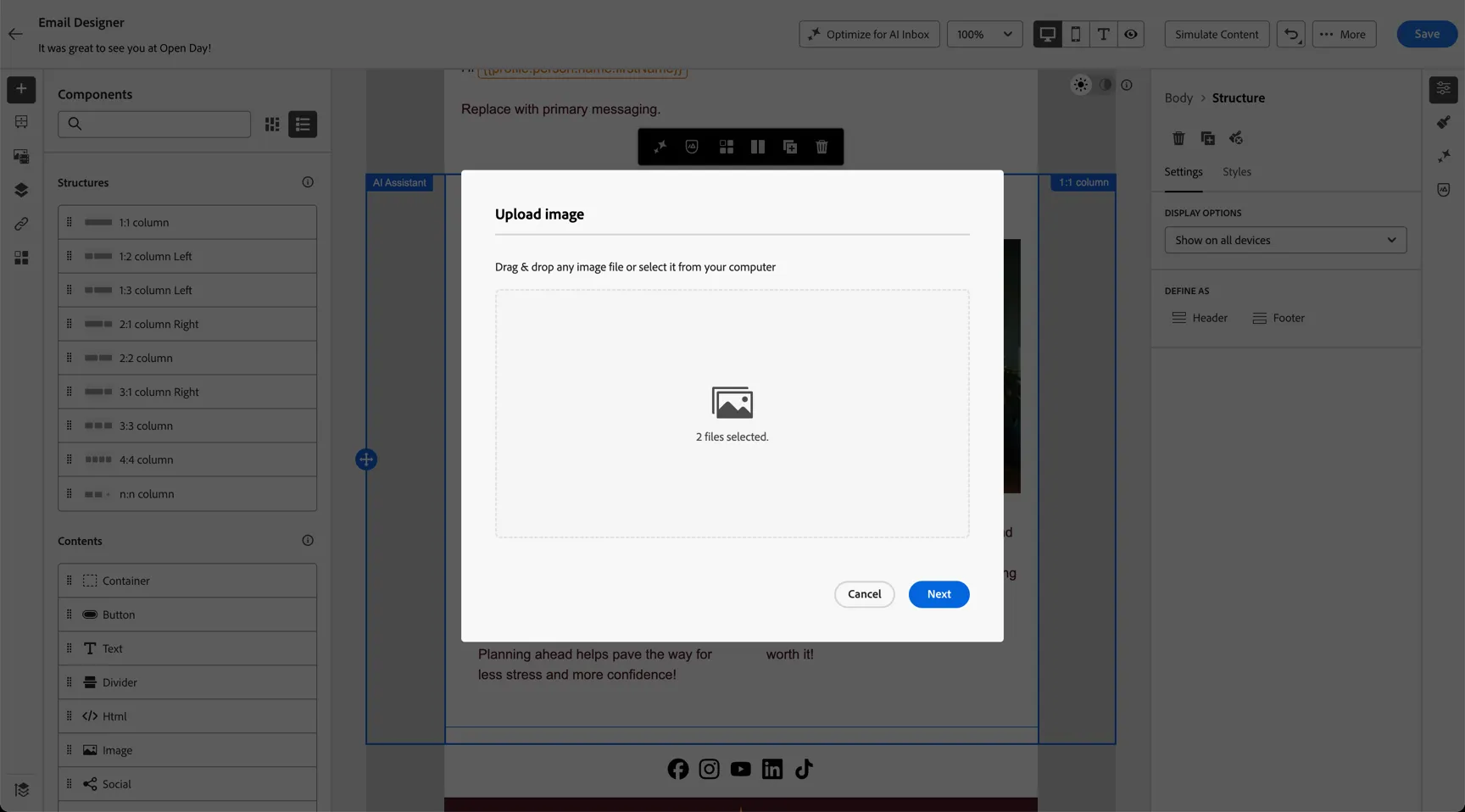Image resolution: width=1465 pixels, height=812 pixels.
Task: Open the 100% zoom dropdown
Action: click(x=984, y=34)
